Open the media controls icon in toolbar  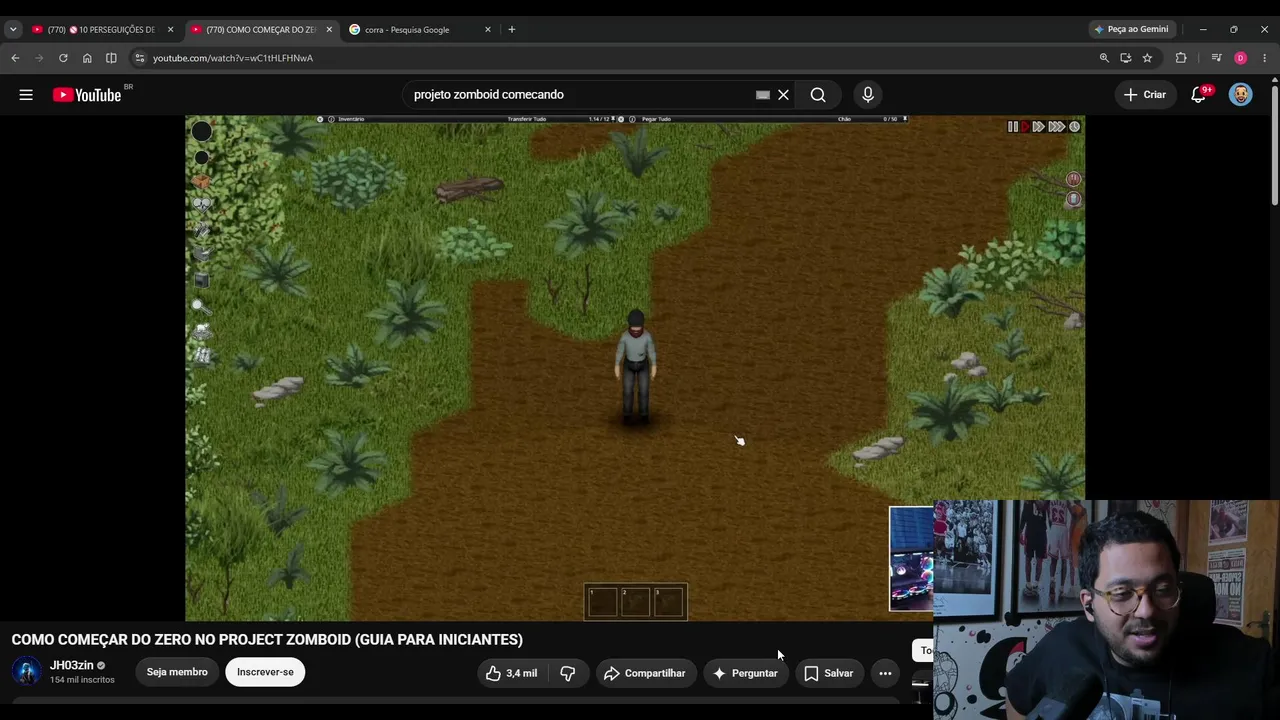coord(1216,58)
